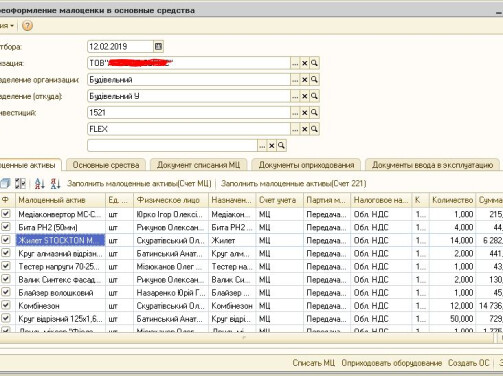Open the help question mark icon
Screen dimensions: 503x376
tap(27, 26)
